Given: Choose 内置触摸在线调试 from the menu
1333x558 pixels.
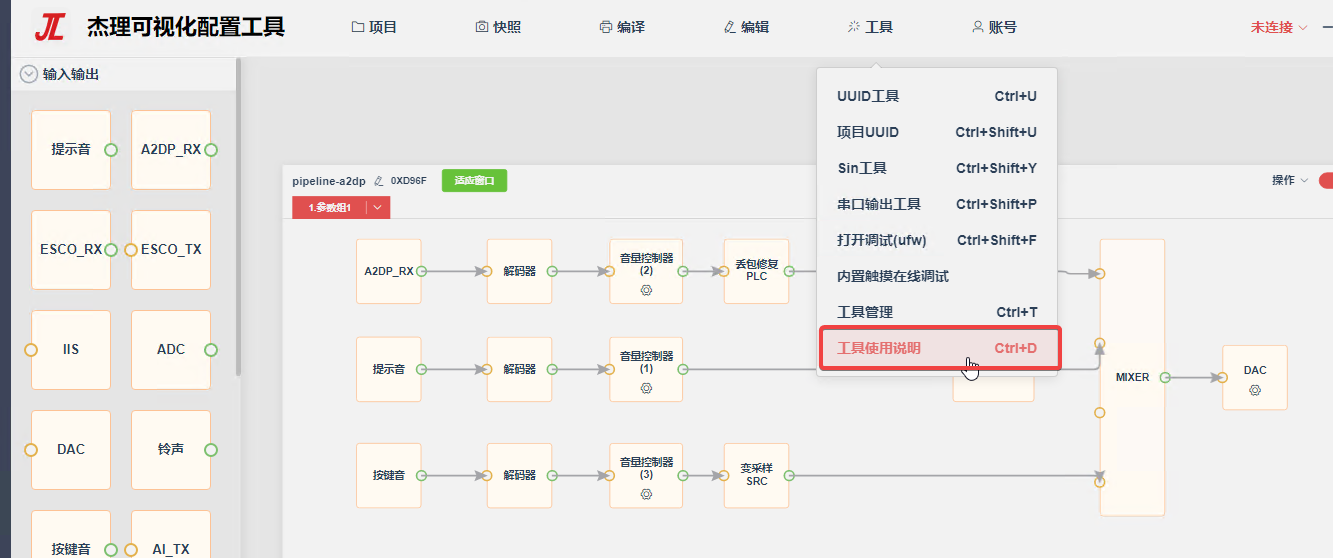Looking at the screenshot, I should [937, 277].
